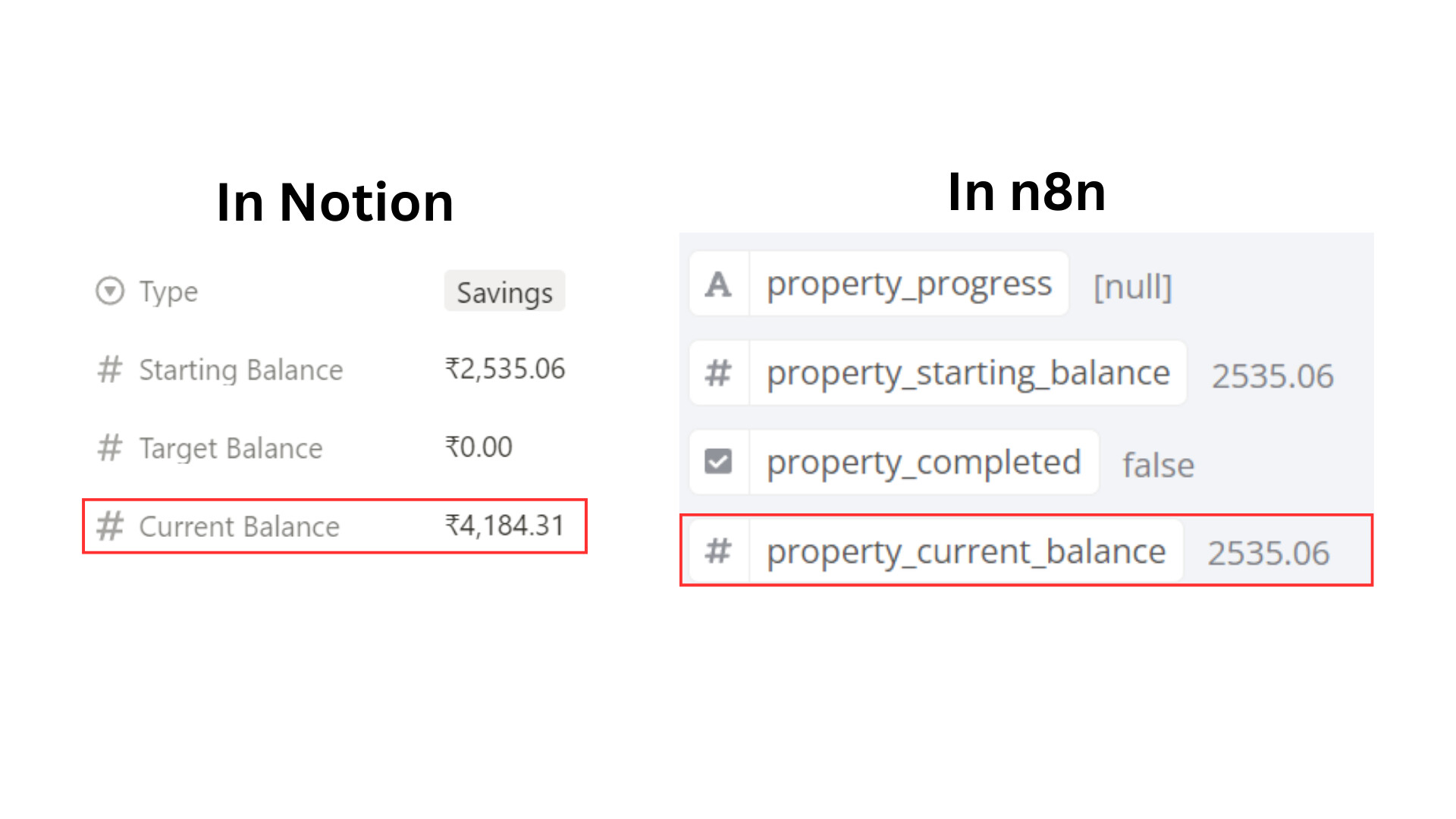Image resolution: width=1456 pixels, height=819 pixels.
Task: Open the Savings type tag
Action: tap(504, 292)
